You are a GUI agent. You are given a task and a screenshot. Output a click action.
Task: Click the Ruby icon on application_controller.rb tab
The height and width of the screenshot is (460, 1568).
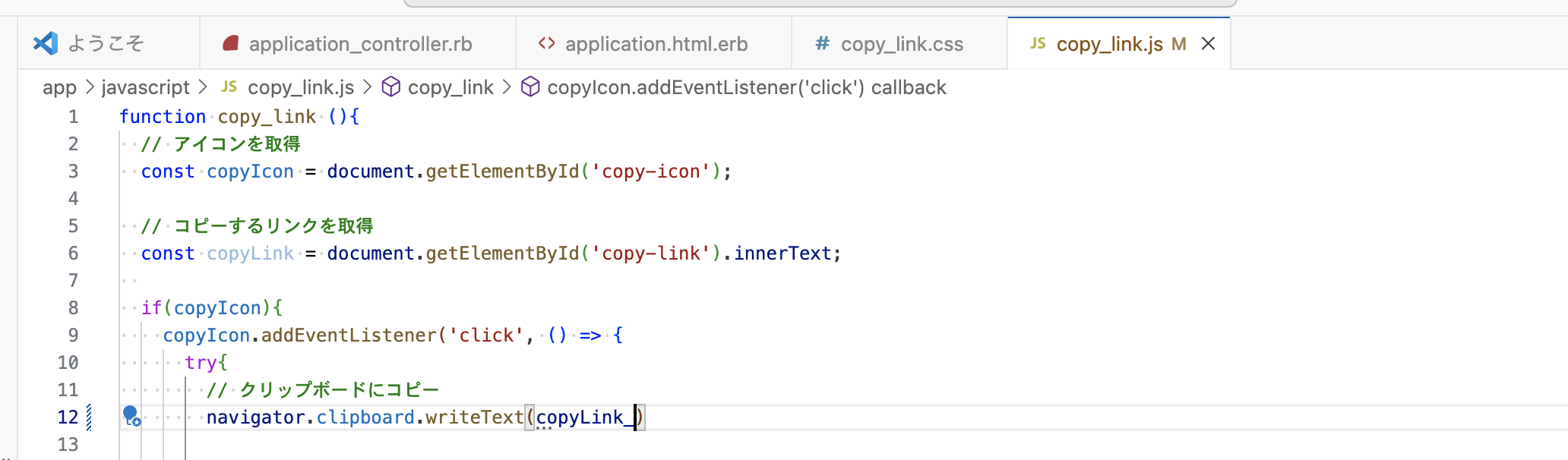click(x=231, y=43)
